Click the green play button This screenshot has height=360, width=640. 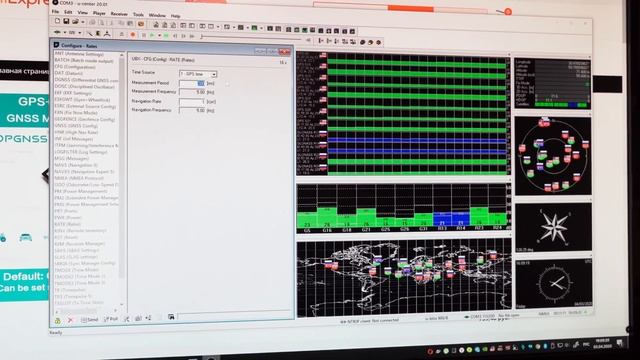point(152,36)
